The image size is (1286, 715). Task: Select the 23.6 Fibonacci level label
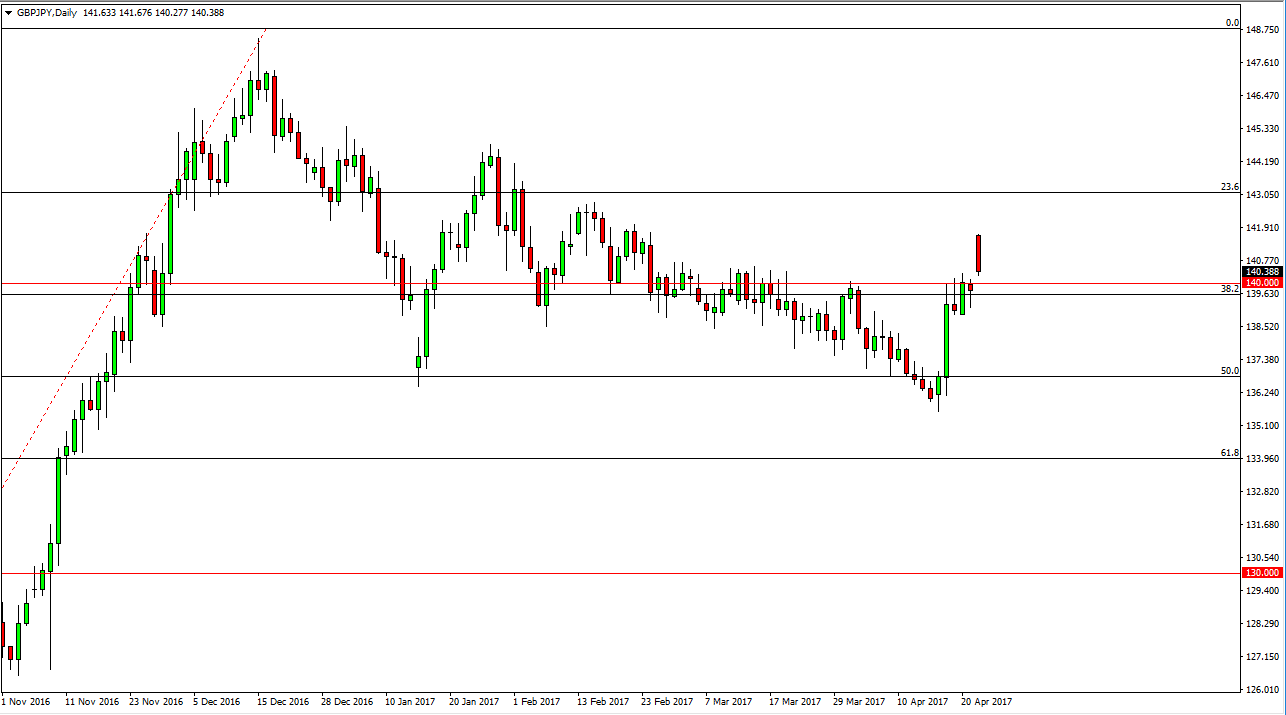pyautogui.click(x=1230, y=186)
